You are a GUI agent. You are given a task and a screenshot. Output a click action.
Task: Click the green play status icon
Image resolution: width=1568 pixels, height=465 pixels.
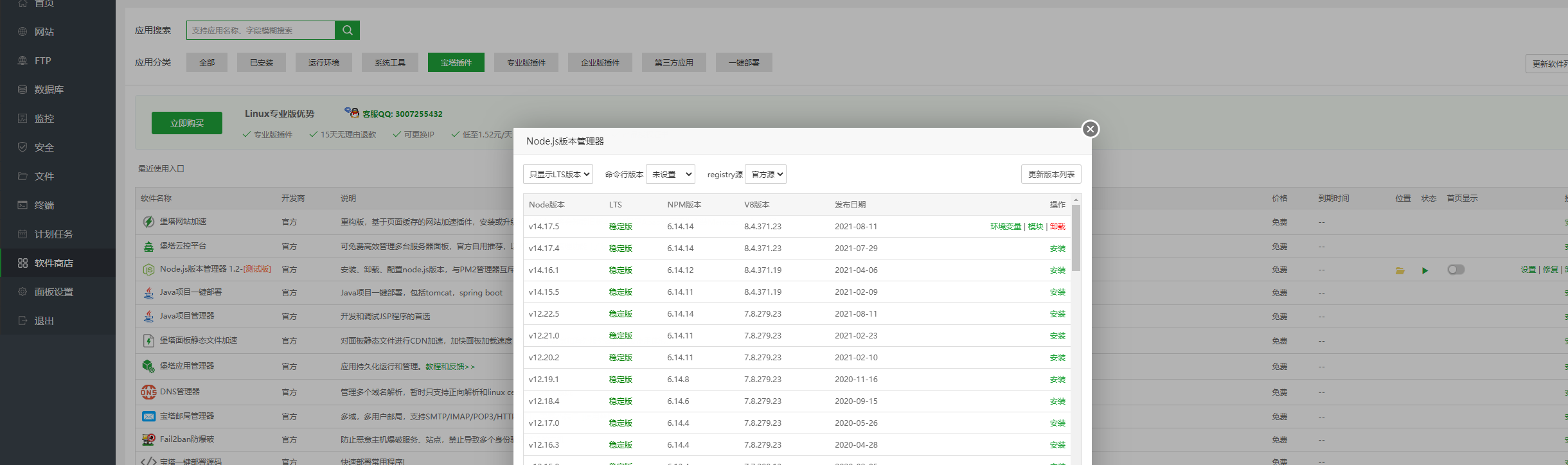[1425, 270]
